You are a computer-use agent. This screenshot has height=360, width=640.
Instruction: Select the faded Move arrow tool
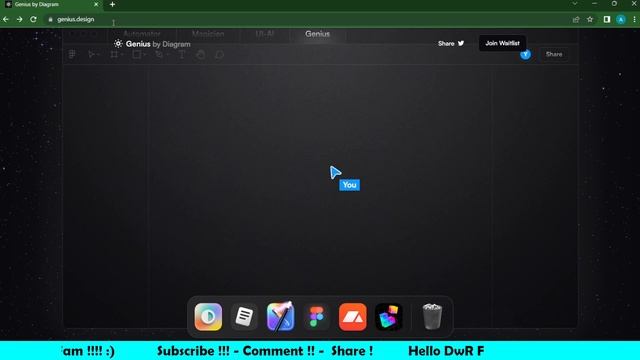pos(91,54)
